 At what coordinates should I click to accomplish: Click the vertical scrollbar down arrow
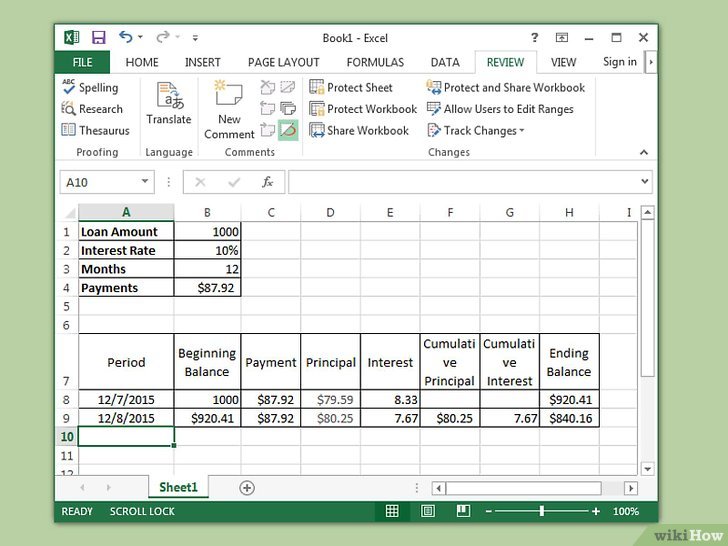point(647,469)
